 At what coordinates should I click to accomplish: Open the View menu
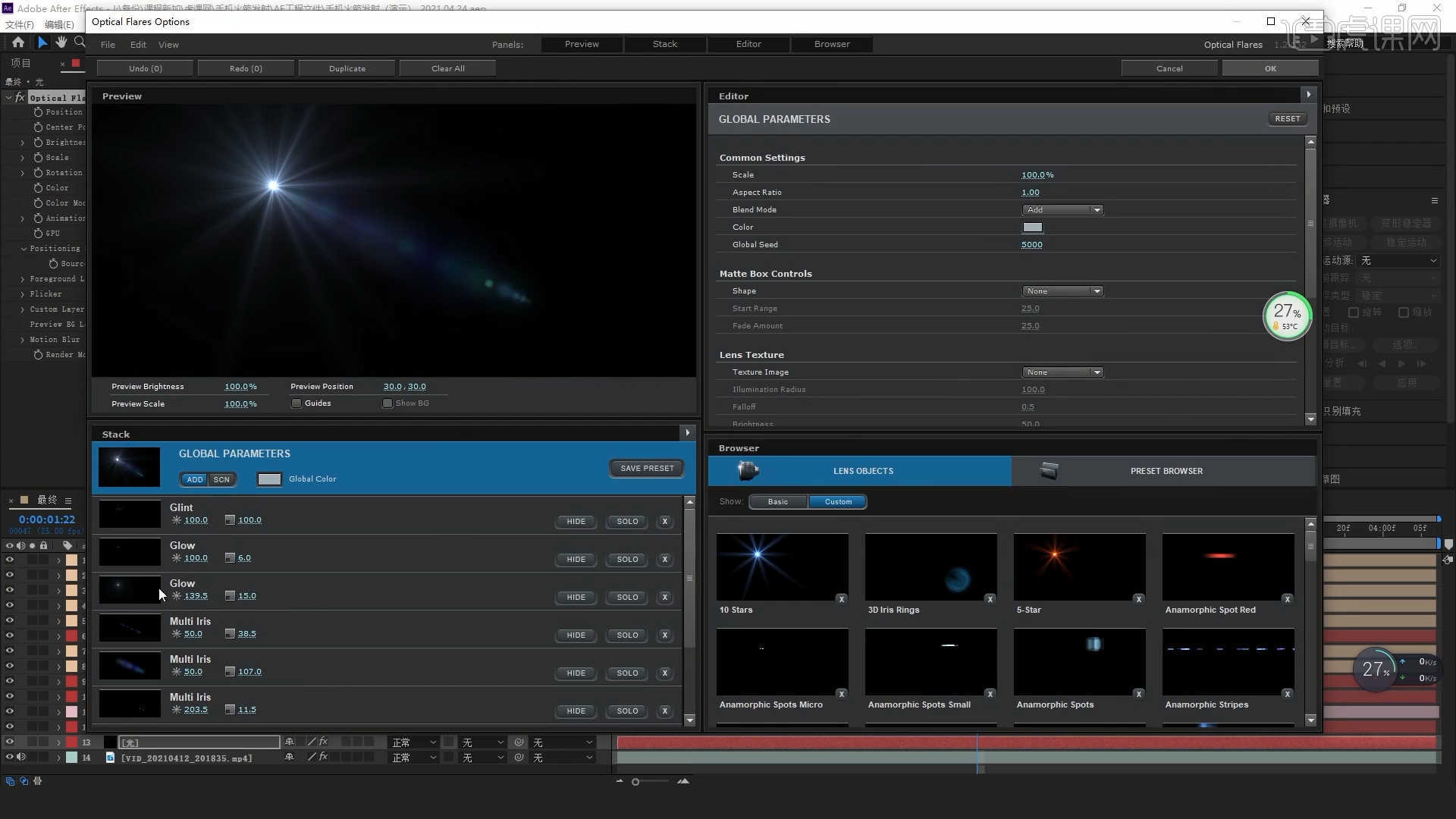168,45
